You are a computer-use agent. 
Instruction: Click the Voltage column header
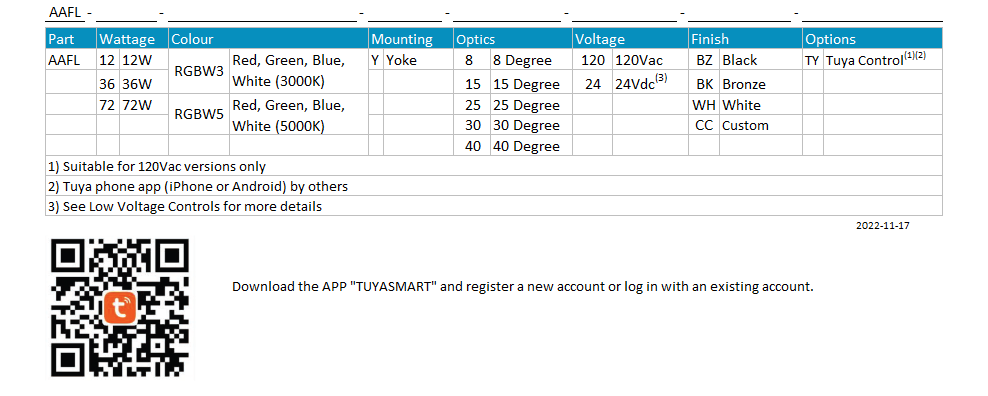630,39
